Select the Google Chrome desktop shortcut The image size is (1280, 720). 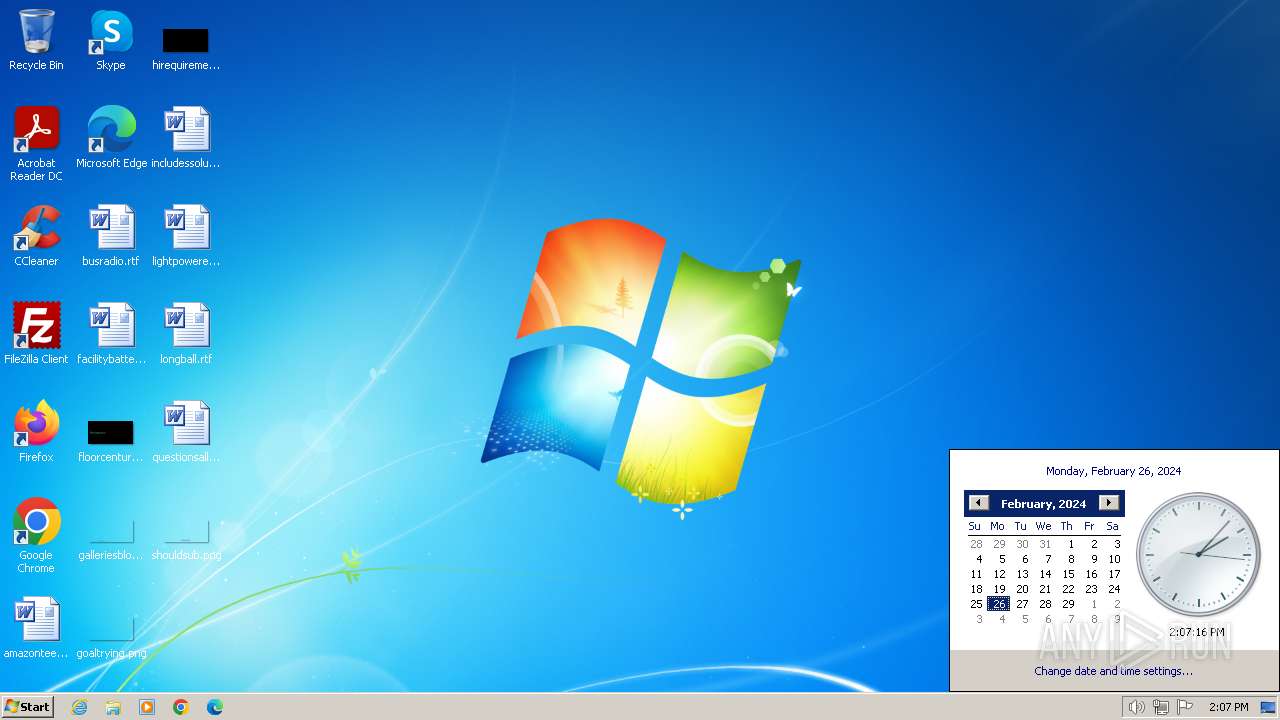tap(36, 536)
